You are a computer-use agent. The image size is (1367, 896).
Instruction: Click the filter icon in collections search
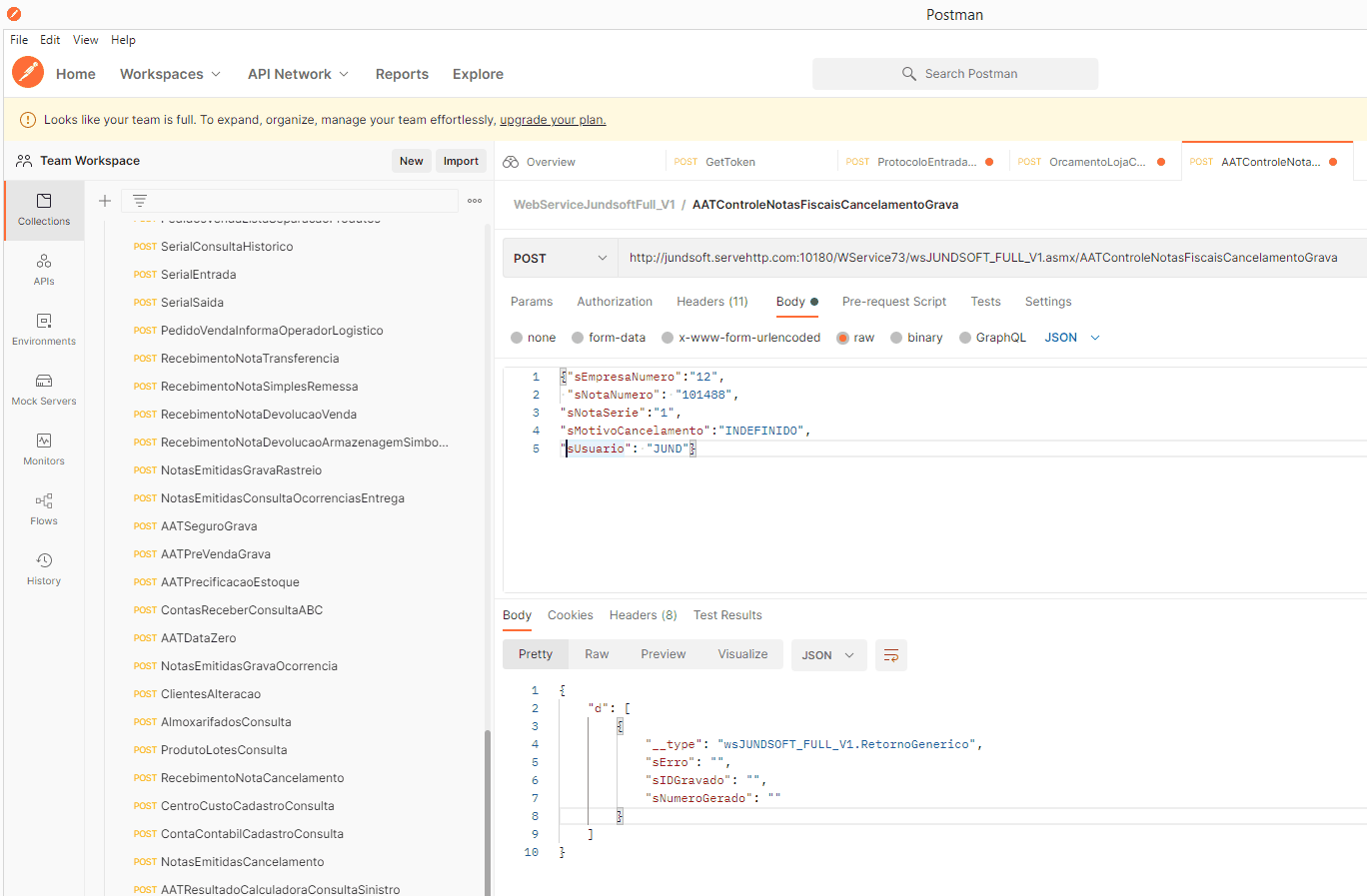pyautogui.click(x=140, y=201)
